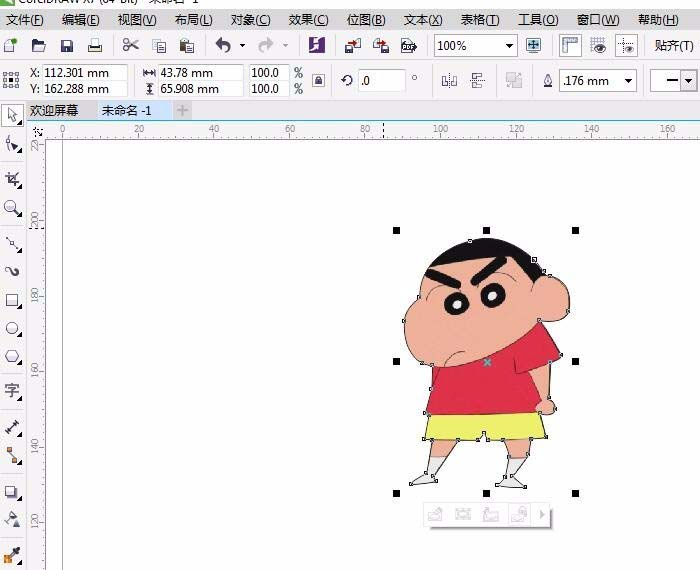Publish to PDF

[408, 46]
